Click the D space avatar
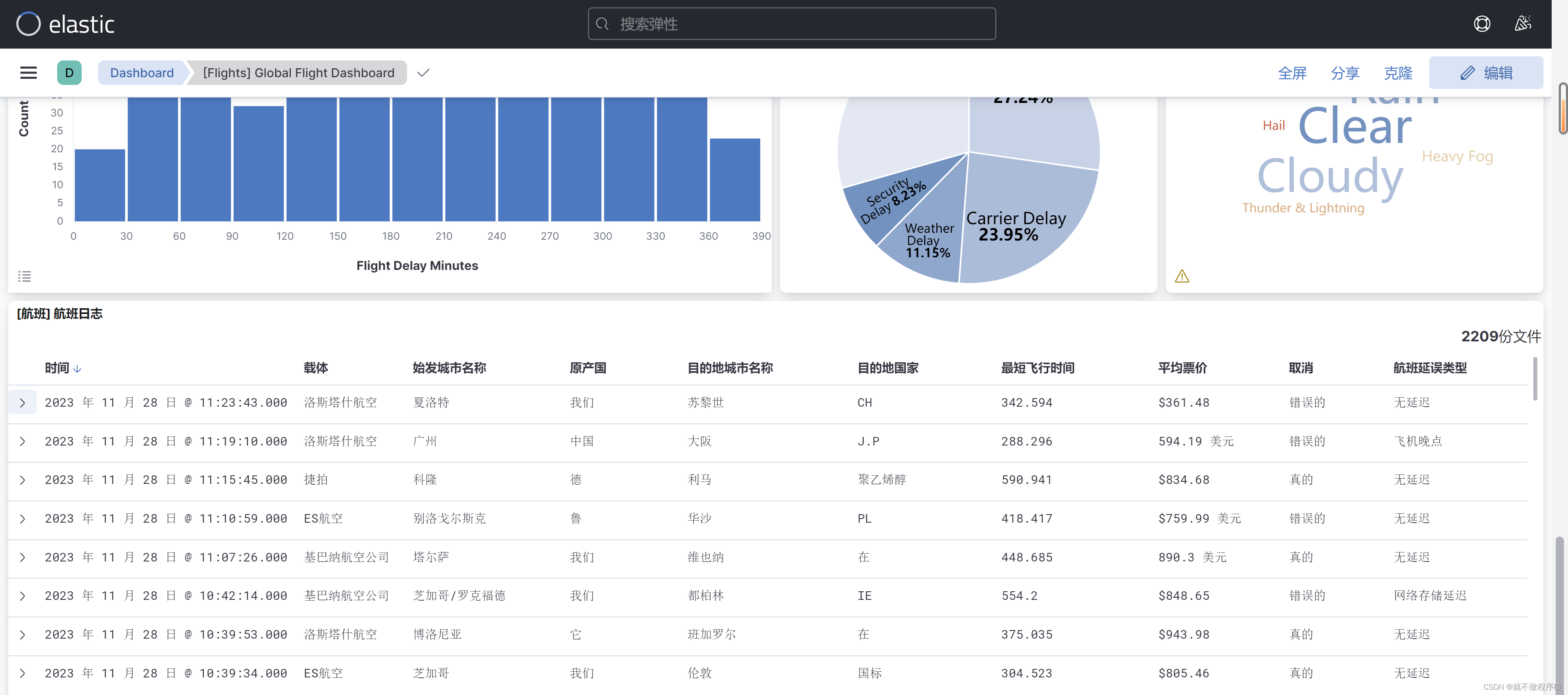The width and height of the screenshot is (1568, 695). tap(69, 73)
